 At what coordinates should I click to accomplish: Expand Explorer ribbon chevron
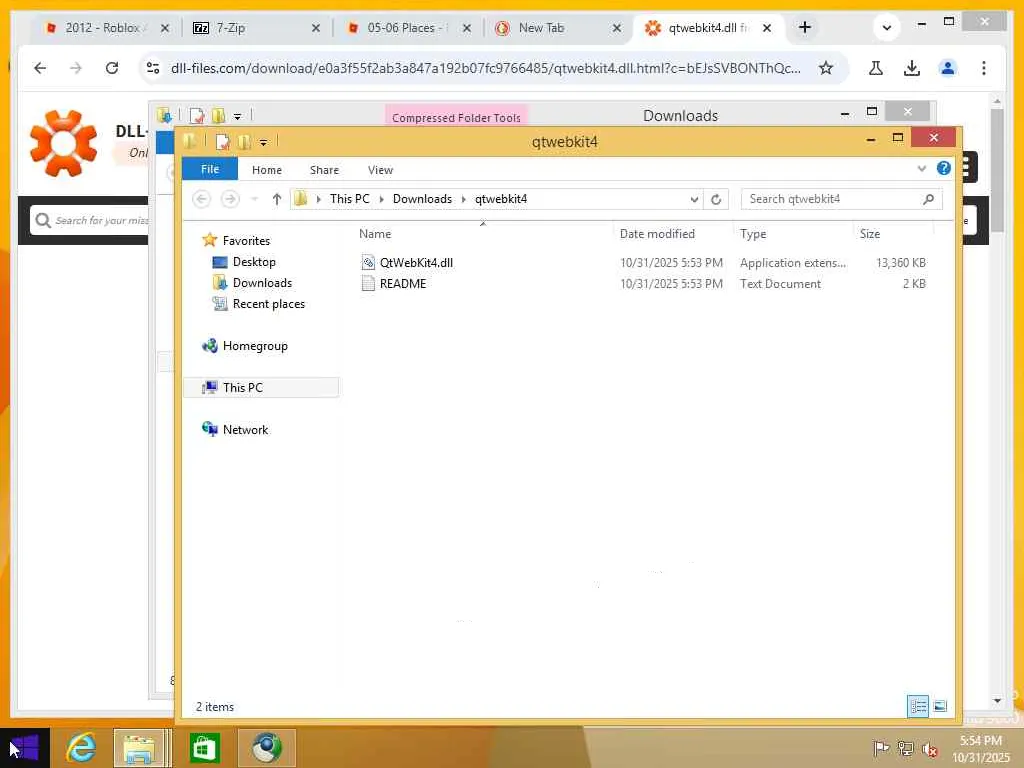921,168
